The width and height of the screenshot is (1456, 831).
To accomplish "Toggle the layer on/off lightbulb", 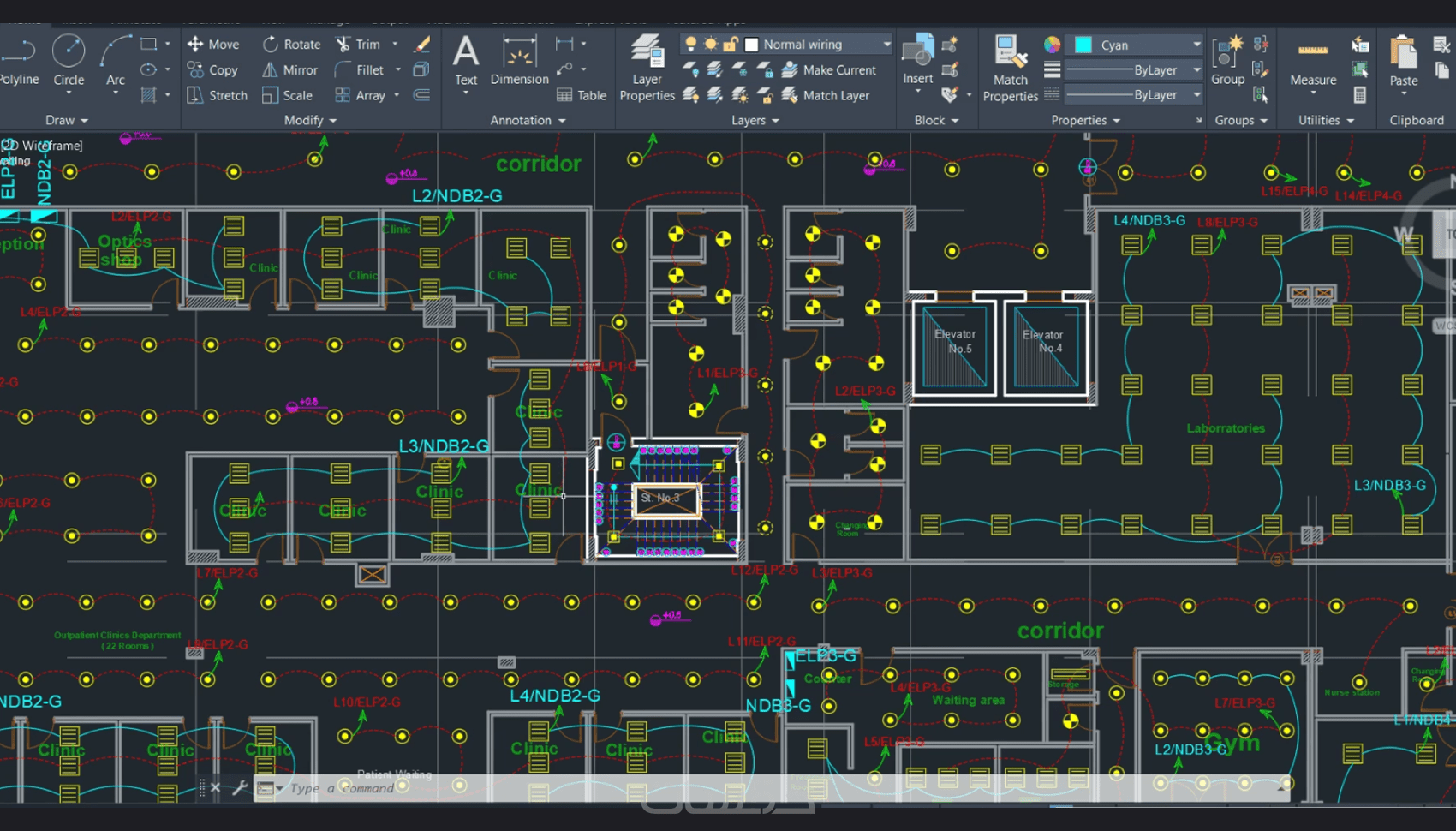I will coord(690,45).
